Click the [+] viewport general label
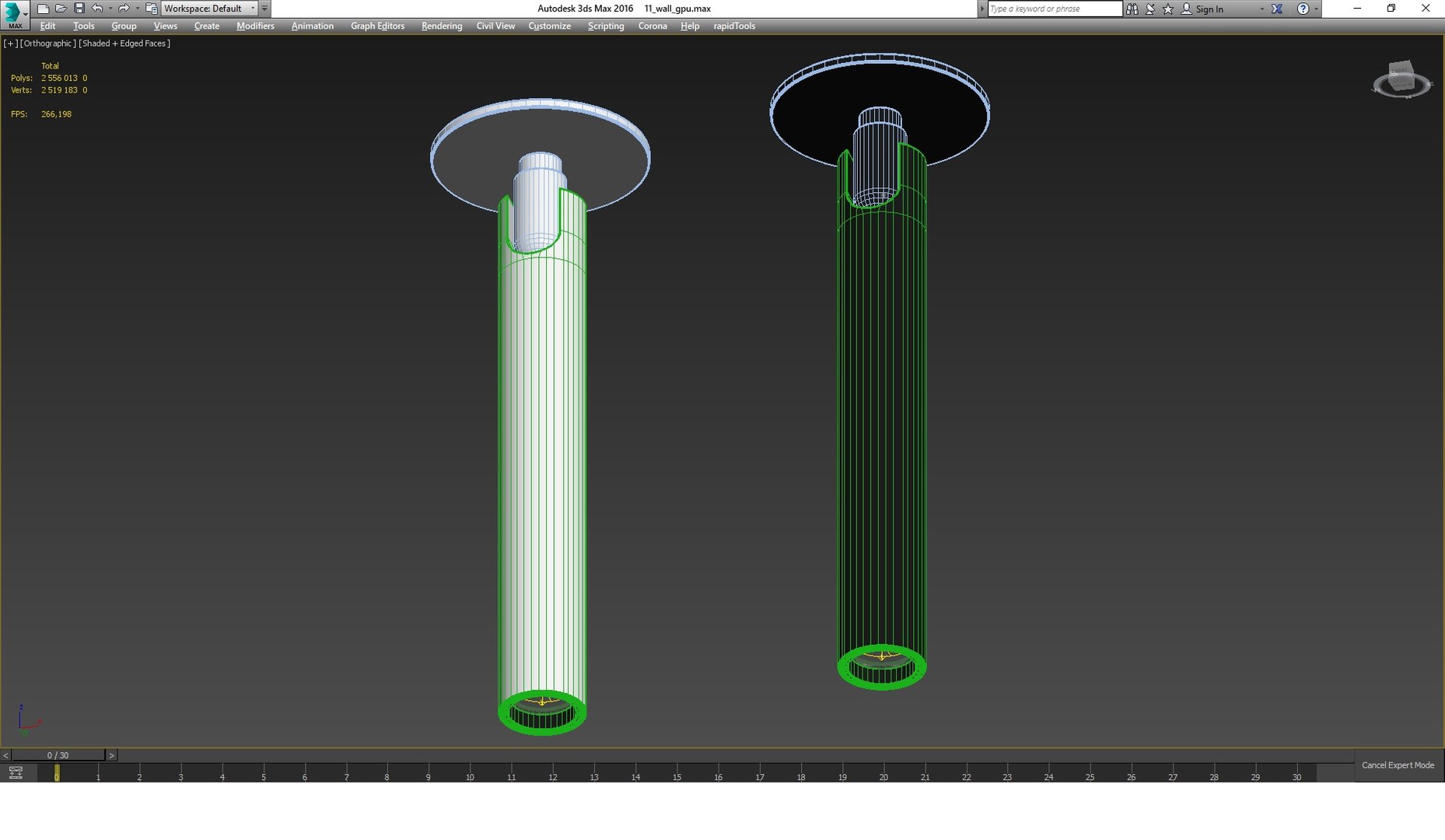 click(x=10, y=44)
